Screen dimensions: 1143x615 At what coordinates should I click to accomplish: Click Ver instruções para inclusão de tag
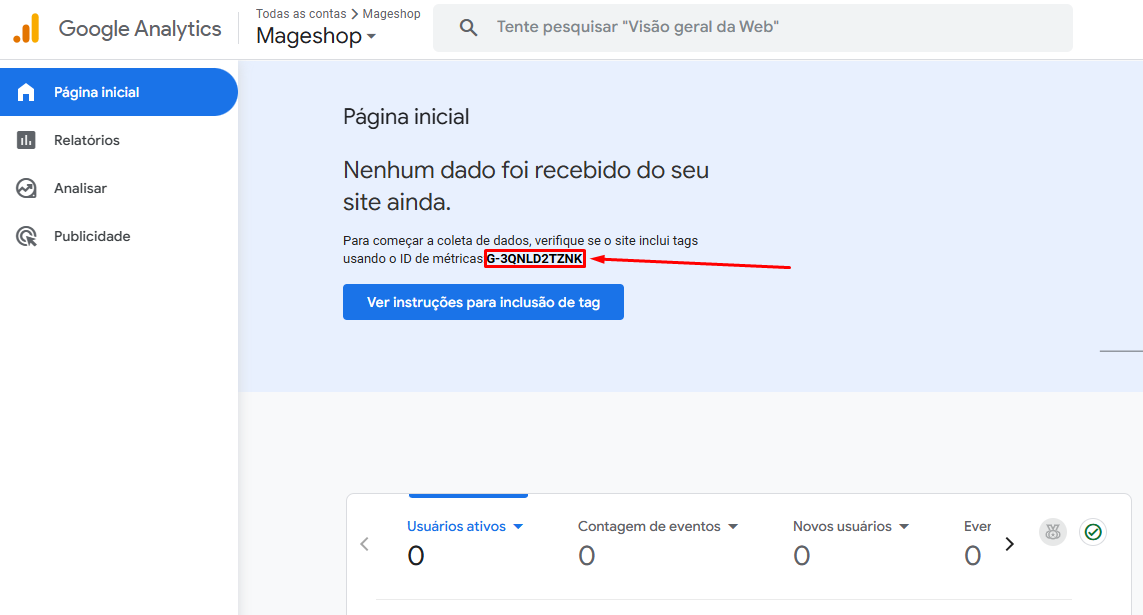[483, 302]
